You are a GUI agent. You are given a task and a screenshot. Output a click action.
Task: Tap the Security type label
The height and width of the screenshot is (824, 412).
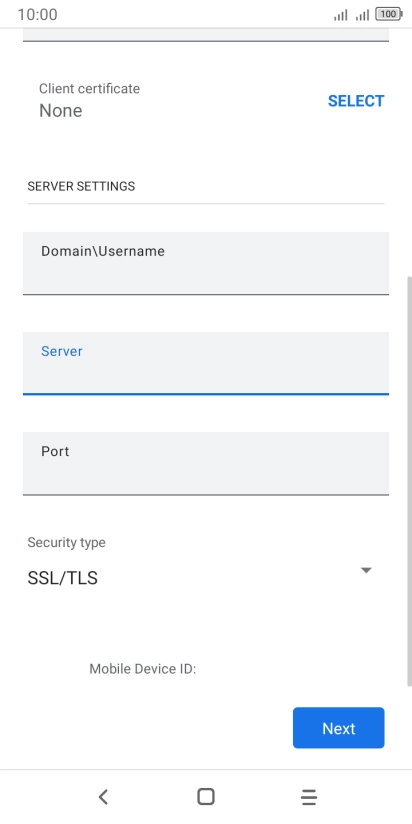66,542
